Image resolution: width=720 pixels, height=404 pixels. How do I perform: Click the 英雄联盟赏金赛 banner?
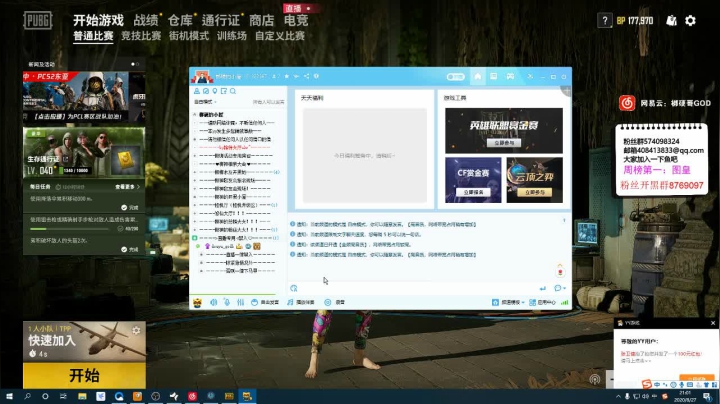[x=504, y=130]
